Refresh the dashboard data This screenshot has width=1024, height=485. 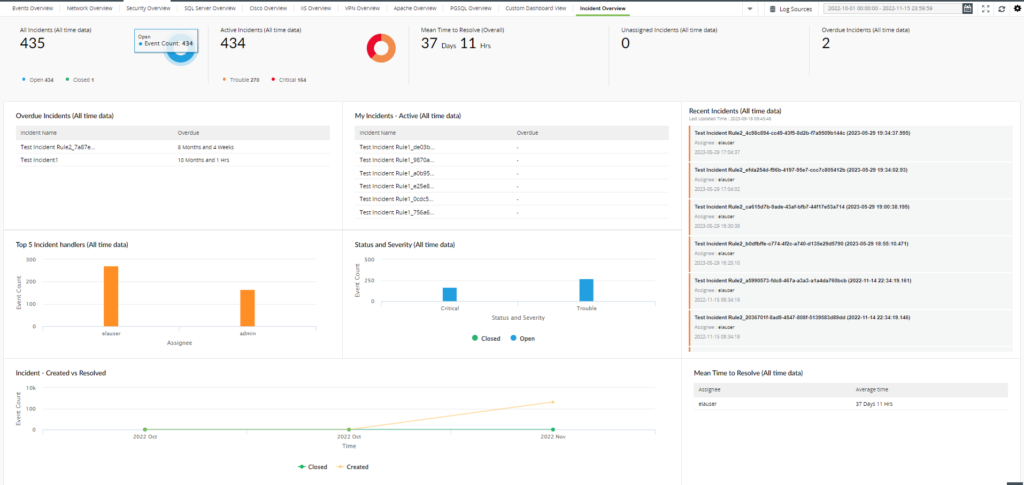(x=1002, y=8)
